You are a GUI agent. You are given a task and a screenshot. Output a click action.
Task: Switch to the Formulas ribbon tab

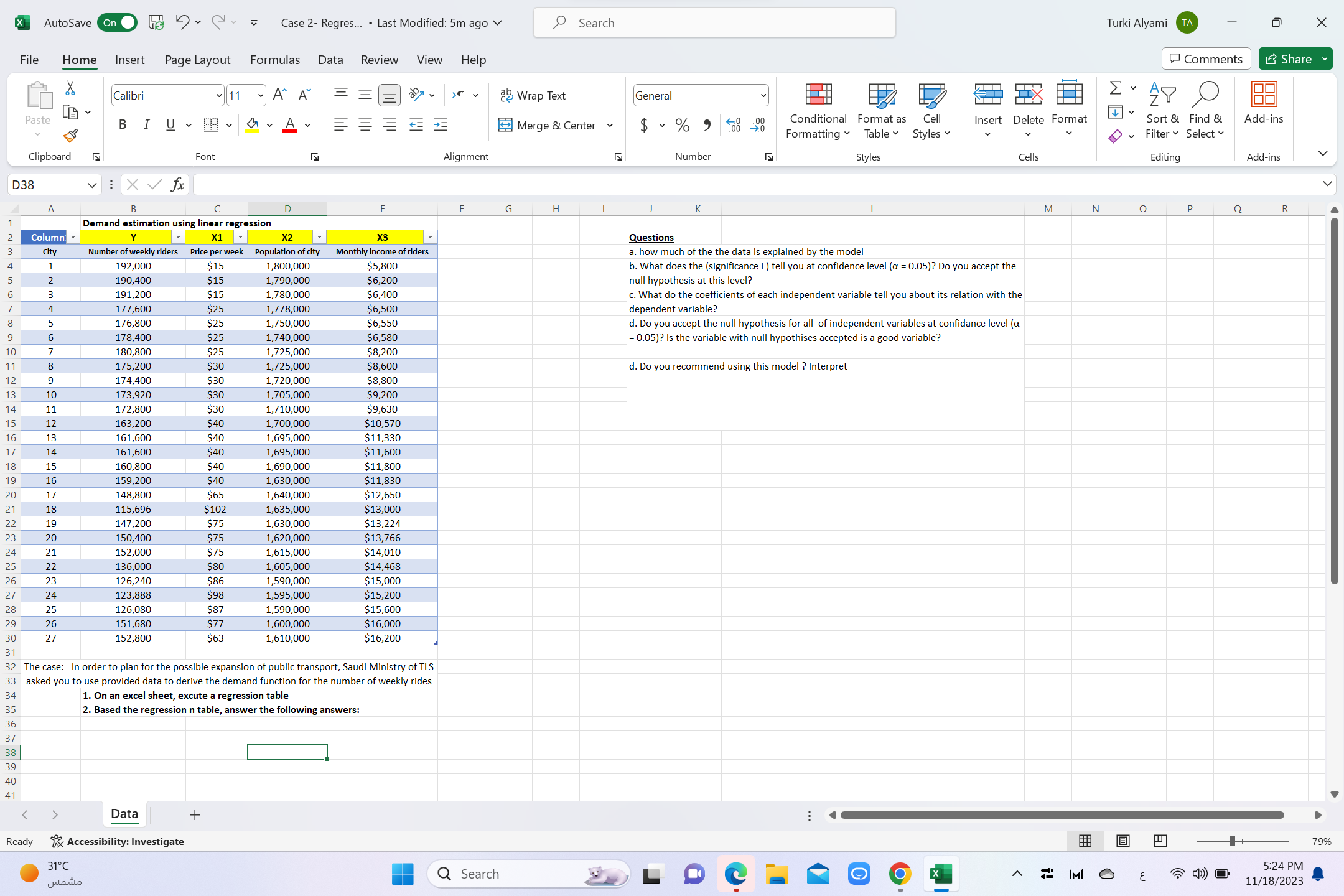coord(275,60)
